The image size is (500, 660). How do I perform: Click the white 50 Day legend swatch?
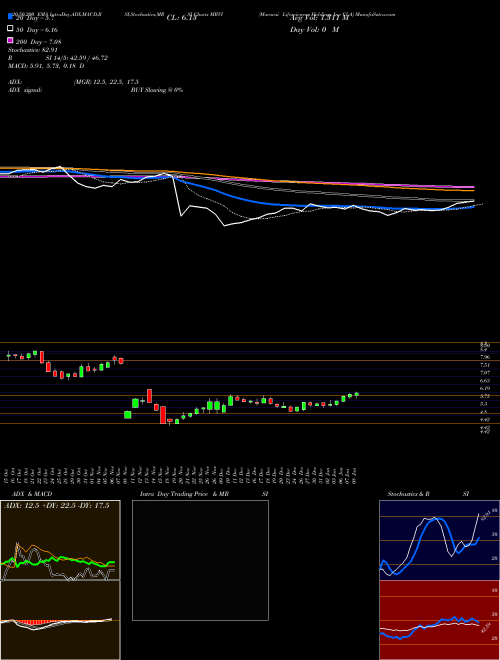pyautogui.click(x=10, y=29)
